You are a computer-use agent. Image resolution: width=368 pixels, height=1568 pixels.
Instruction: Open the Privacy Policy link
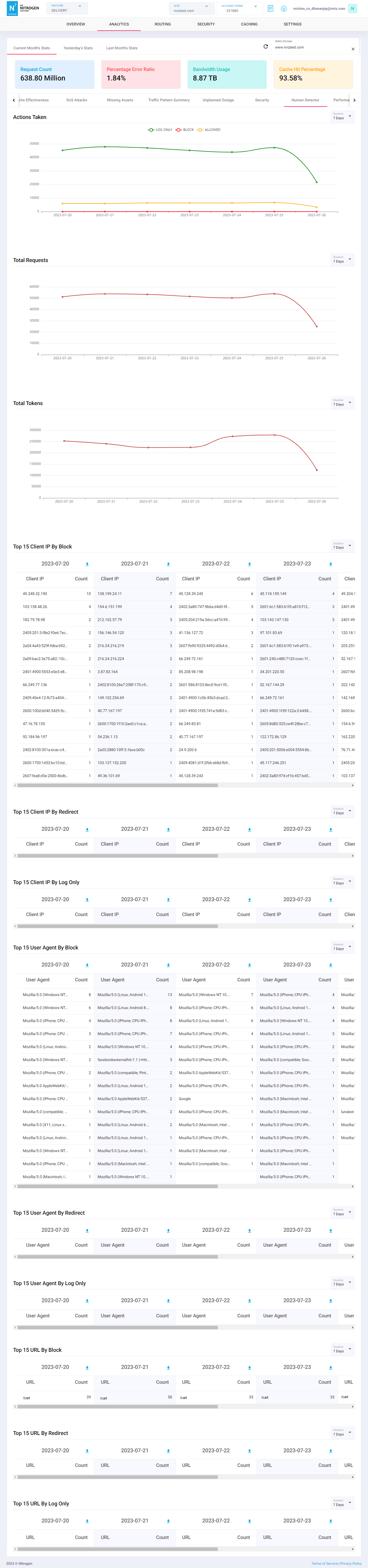coord(351,1564)
